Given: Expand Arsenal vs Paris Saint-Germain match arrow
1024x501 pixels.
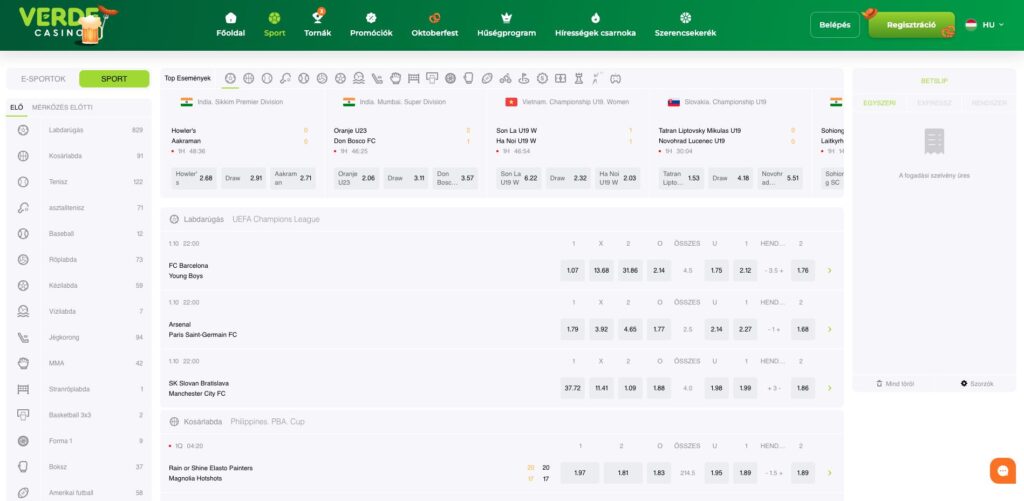Looking at the screenshot, I should 829,329.
